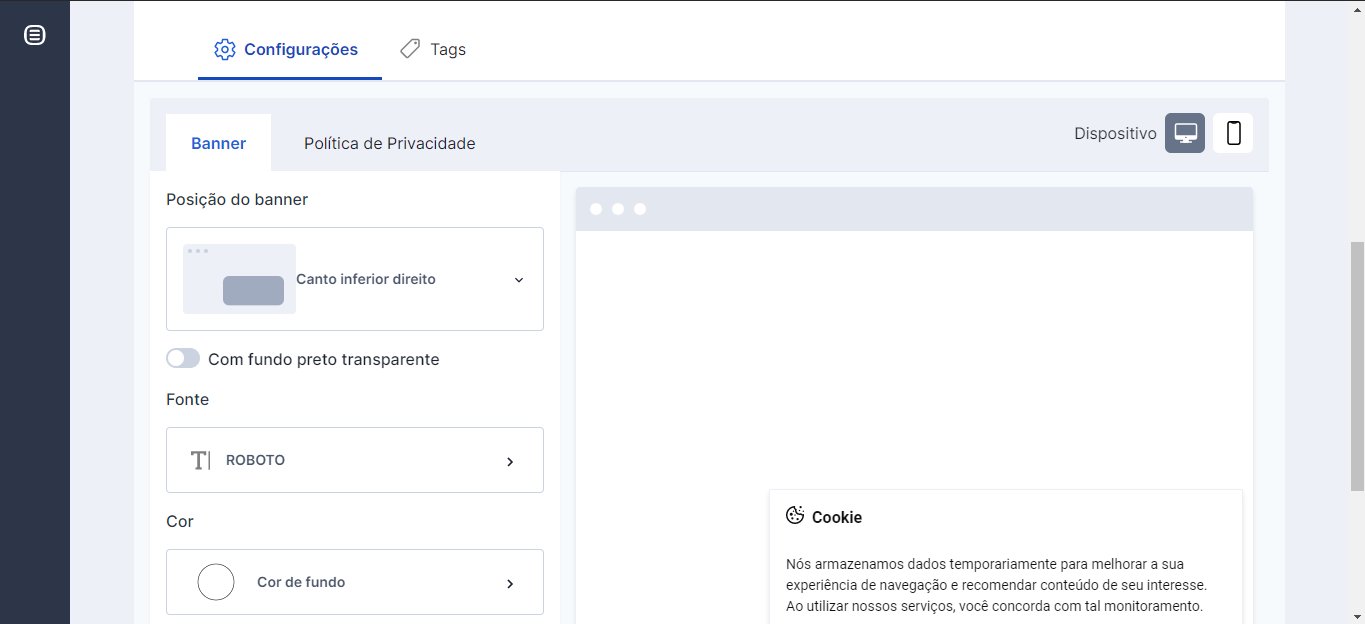Open banner position dropdown

coord(355,279)
